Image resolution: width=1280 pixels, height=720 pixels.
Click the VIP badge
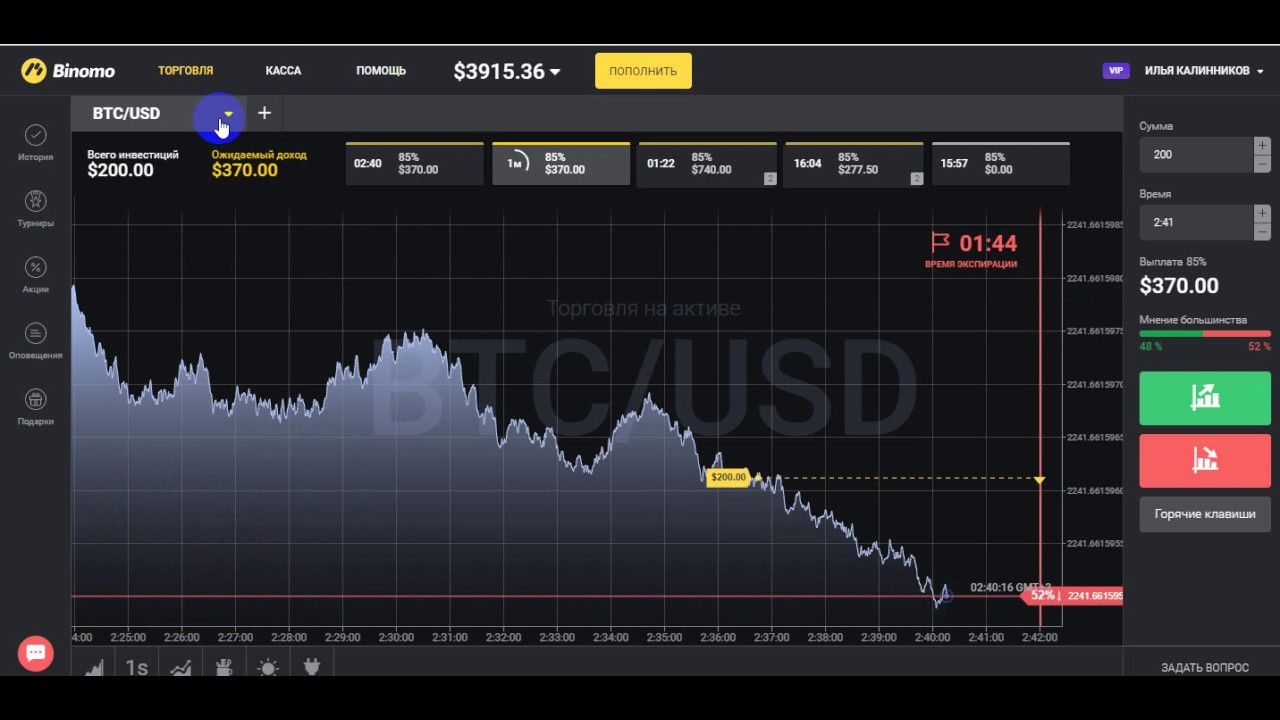[1116, 71]
